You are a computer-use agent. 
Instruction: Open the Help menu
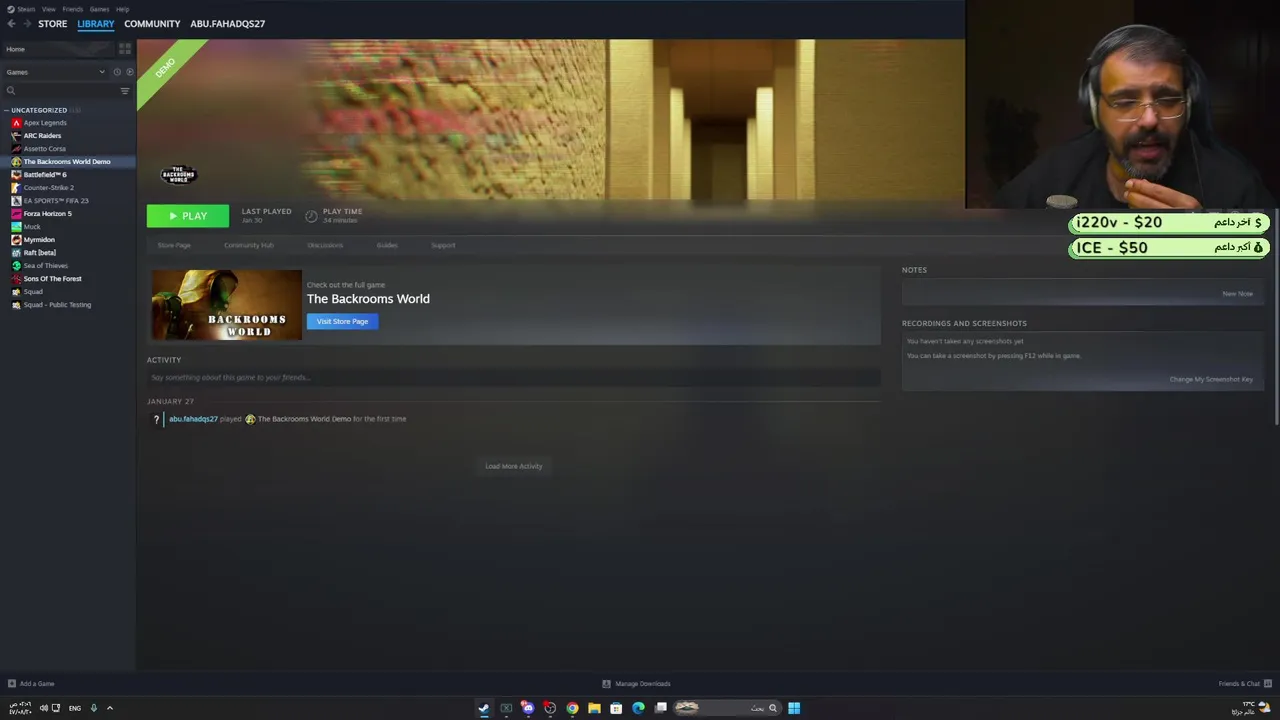(x=122, y=9)
